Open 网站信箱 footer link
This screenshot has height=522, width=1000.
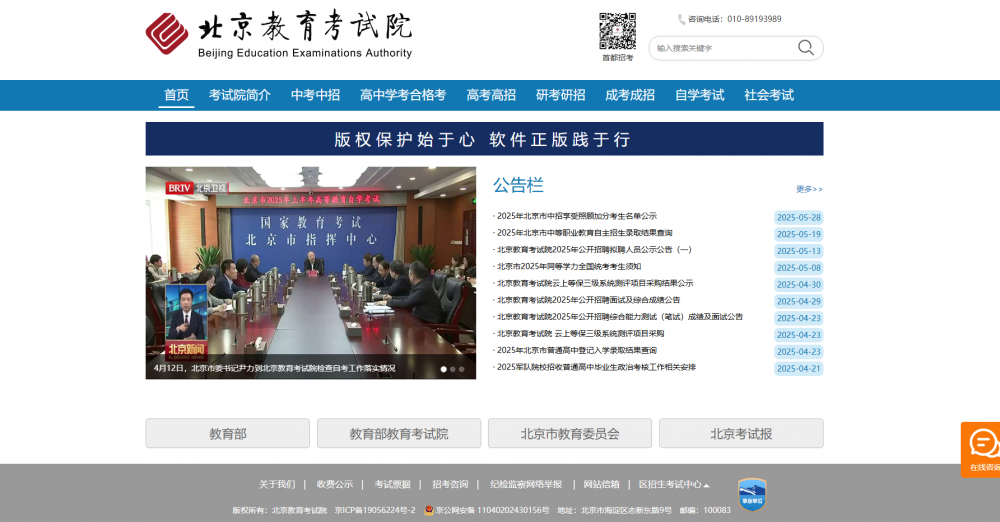pyautogui.click(x=601, y=484)
